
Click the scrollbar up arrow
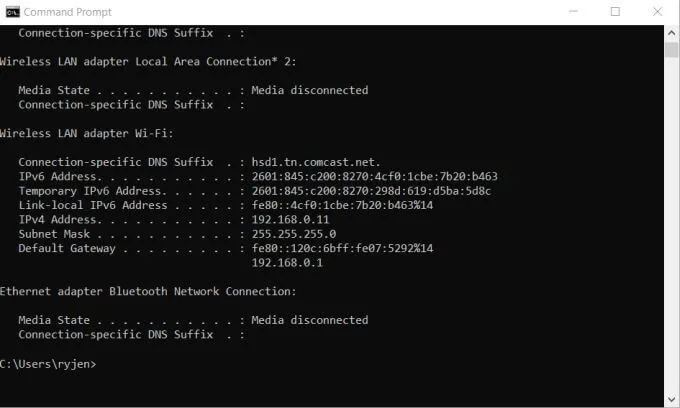tap(671, 31)
